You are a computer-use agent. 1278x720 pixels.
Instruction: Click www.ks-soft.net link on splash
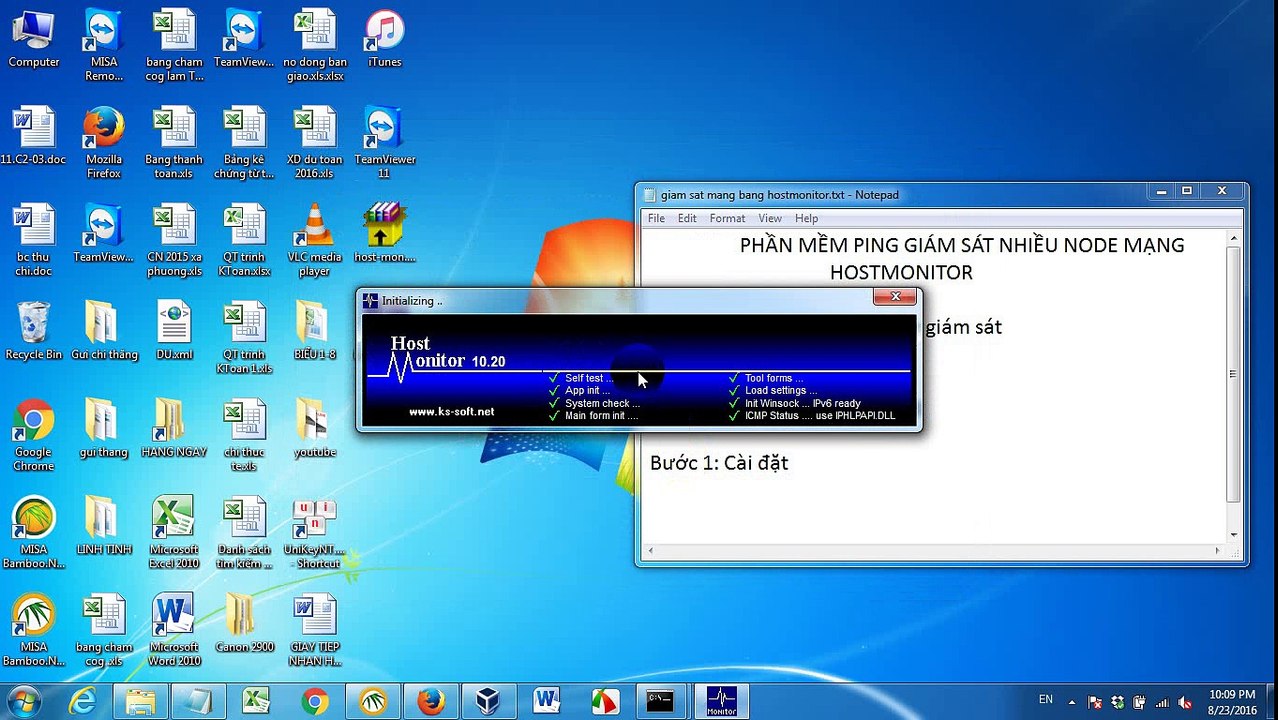[451, 412]
